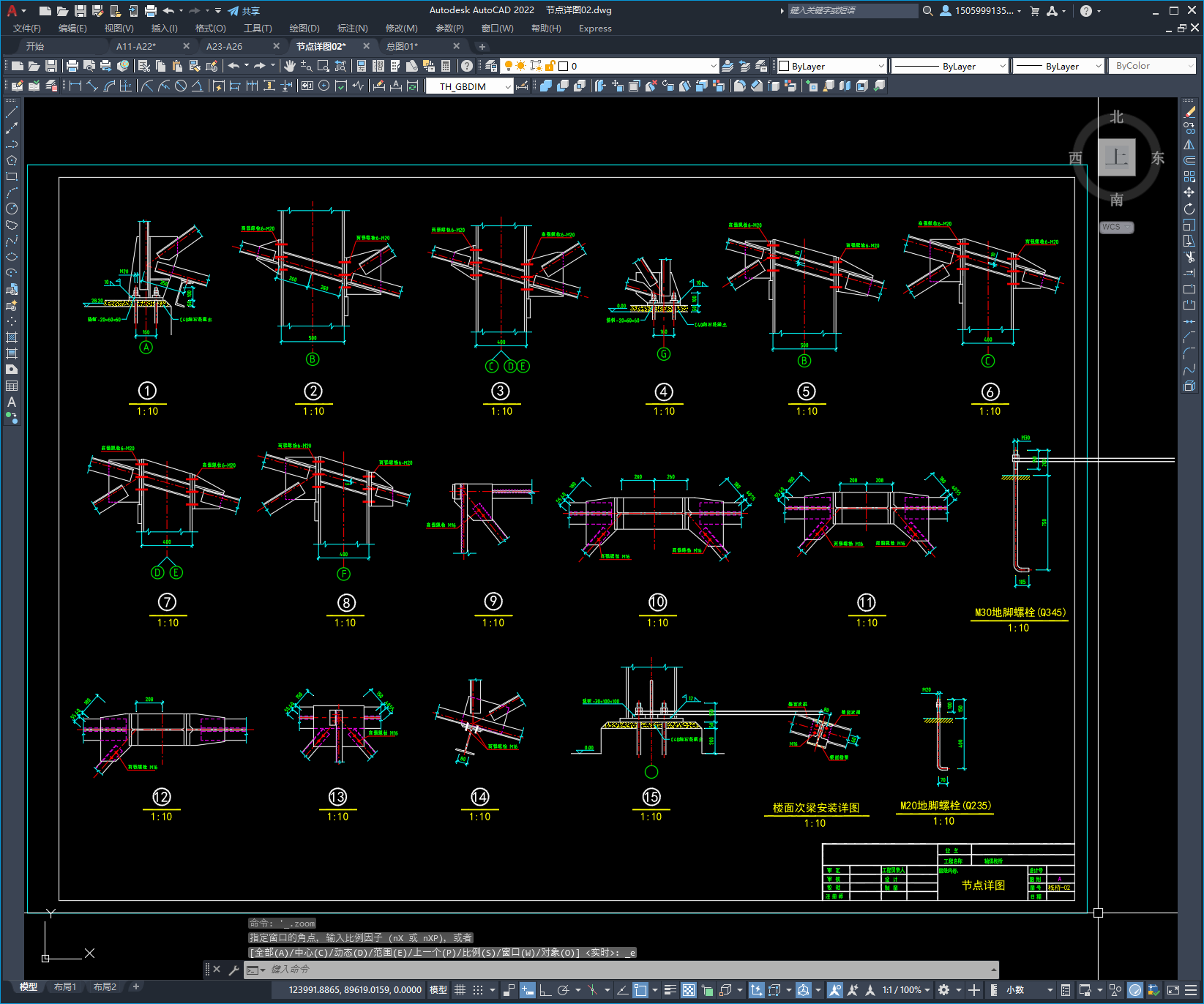Open the 文件(F) menu
This screenshot has height=1004, width=1204.
click(27, 29)
